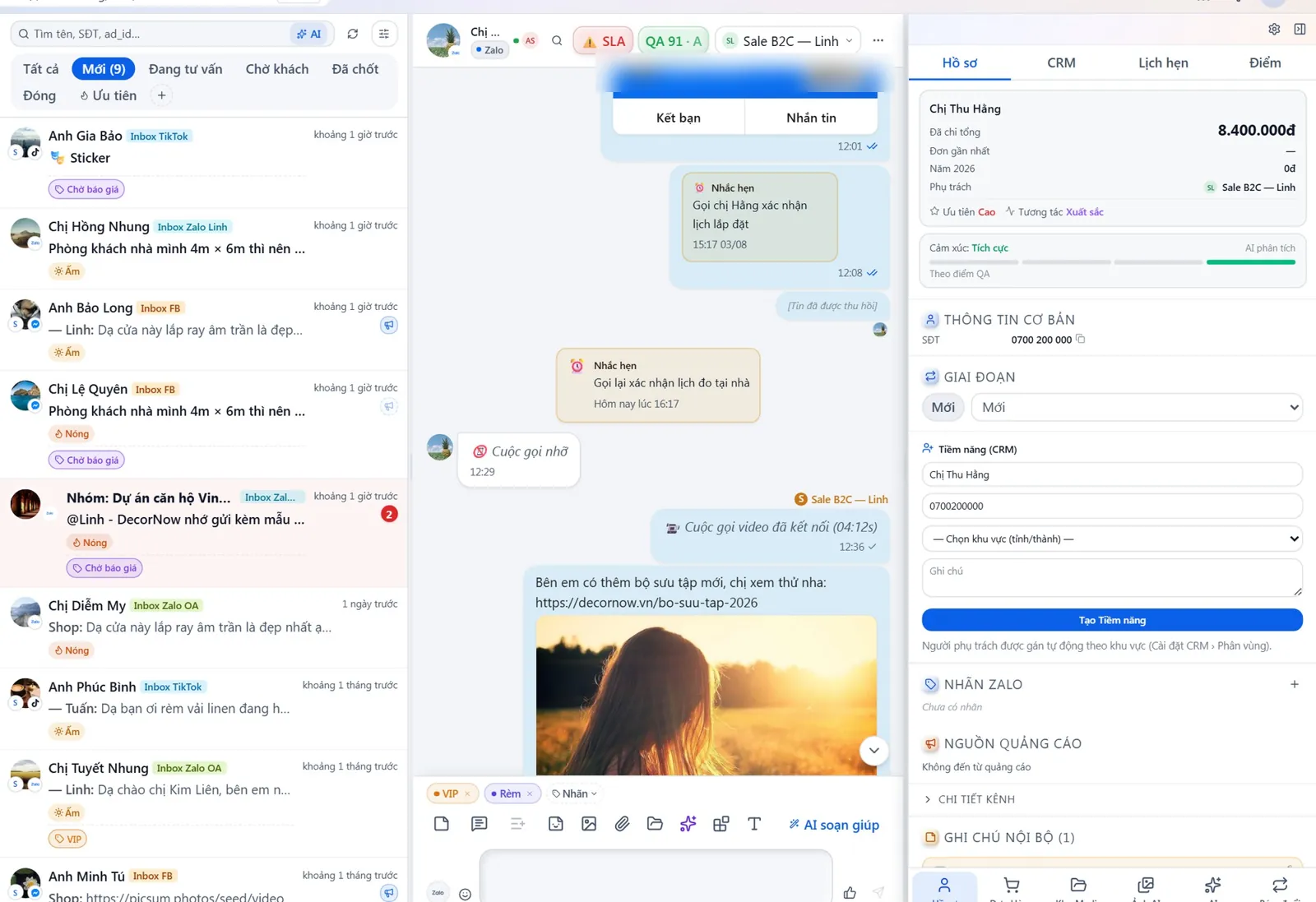Screen dimensions: 1316x902
Task: Open the Giai đoạn stage dropdown
Action: [1137, 407]
